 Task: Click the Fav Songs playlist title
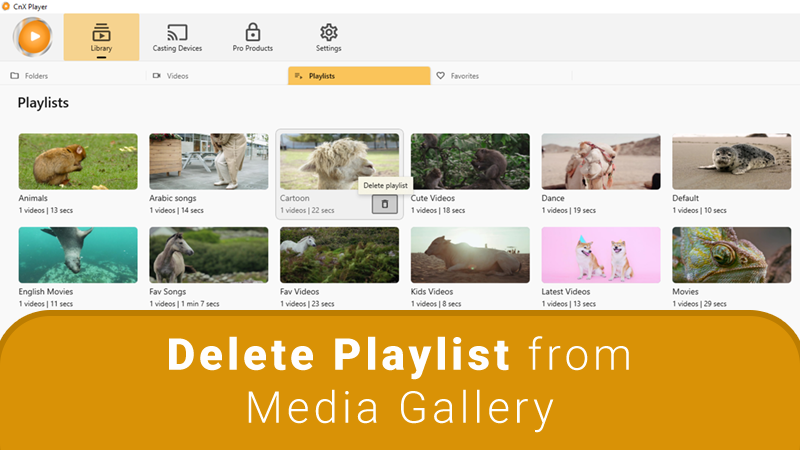168,291
